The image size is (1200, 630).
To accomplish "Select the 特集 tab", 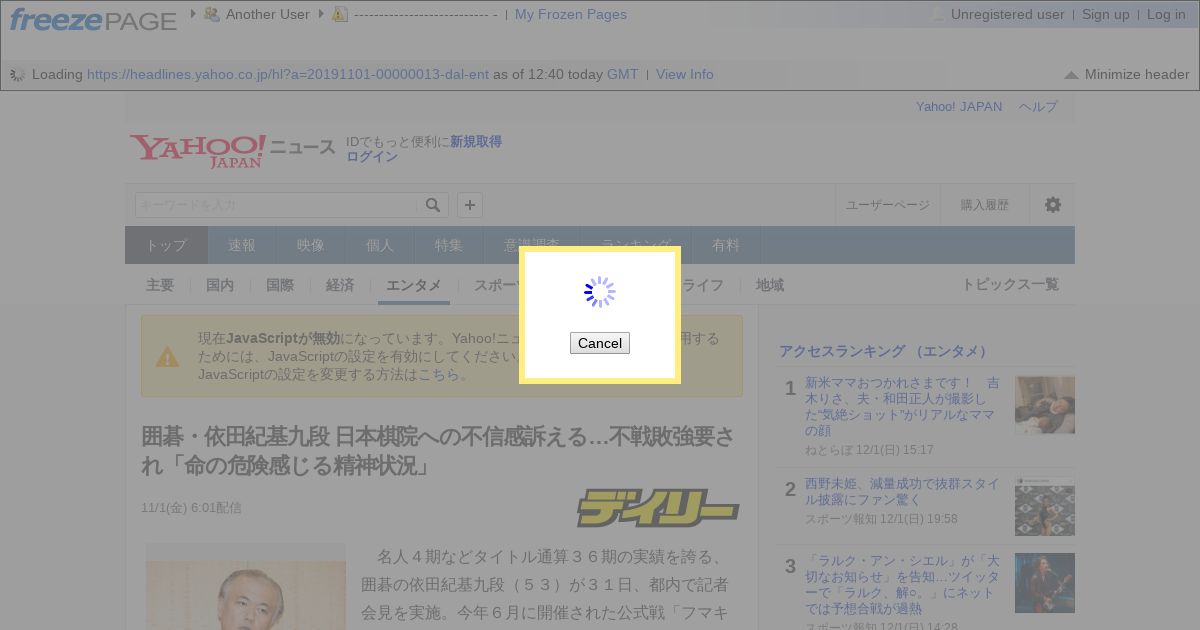I will click(x=449, y=245).
